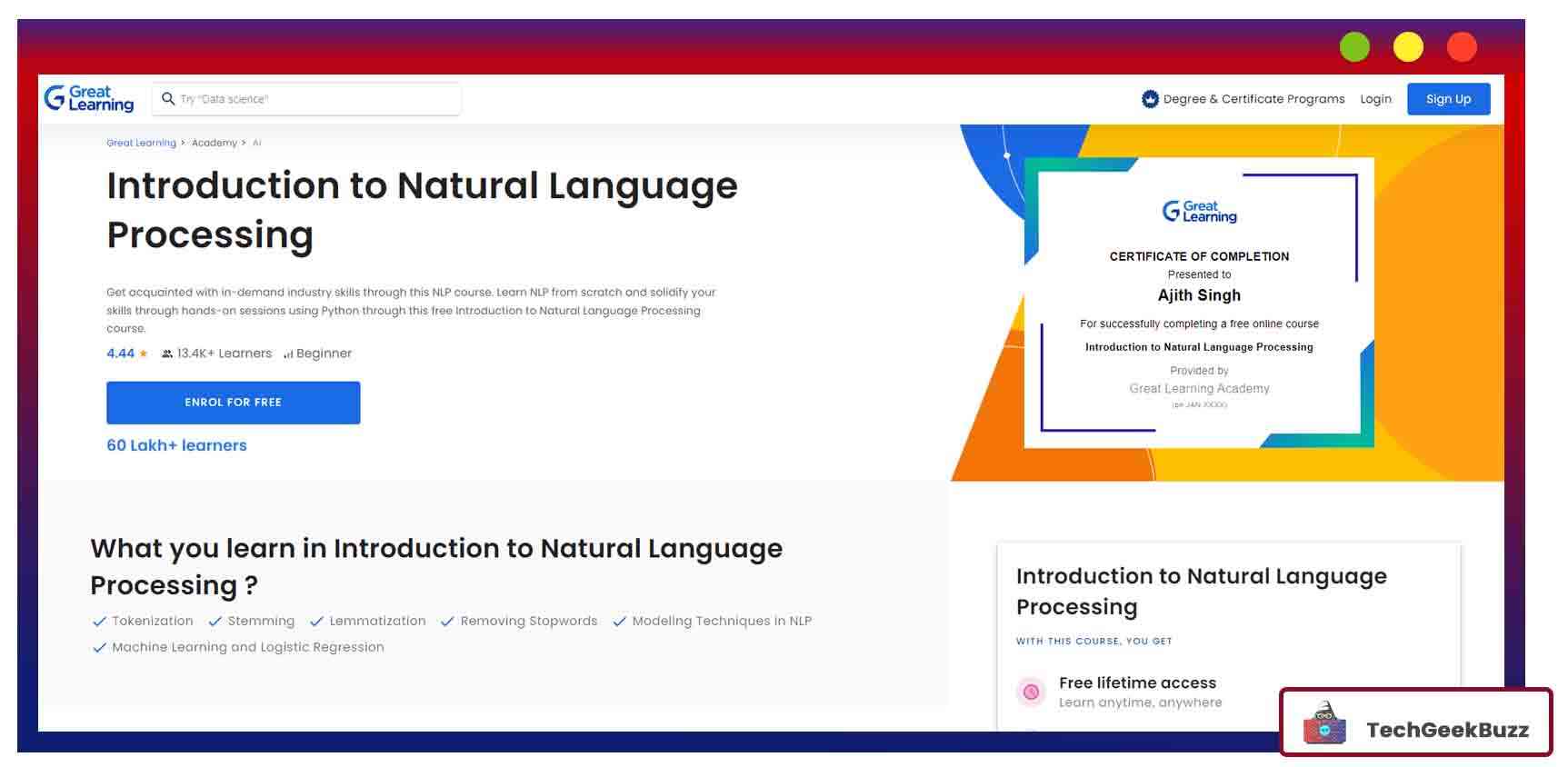Viewport: 1568px width, 767px height.
Task: Click the orange rating star icon
Action: tap(144, 354)
